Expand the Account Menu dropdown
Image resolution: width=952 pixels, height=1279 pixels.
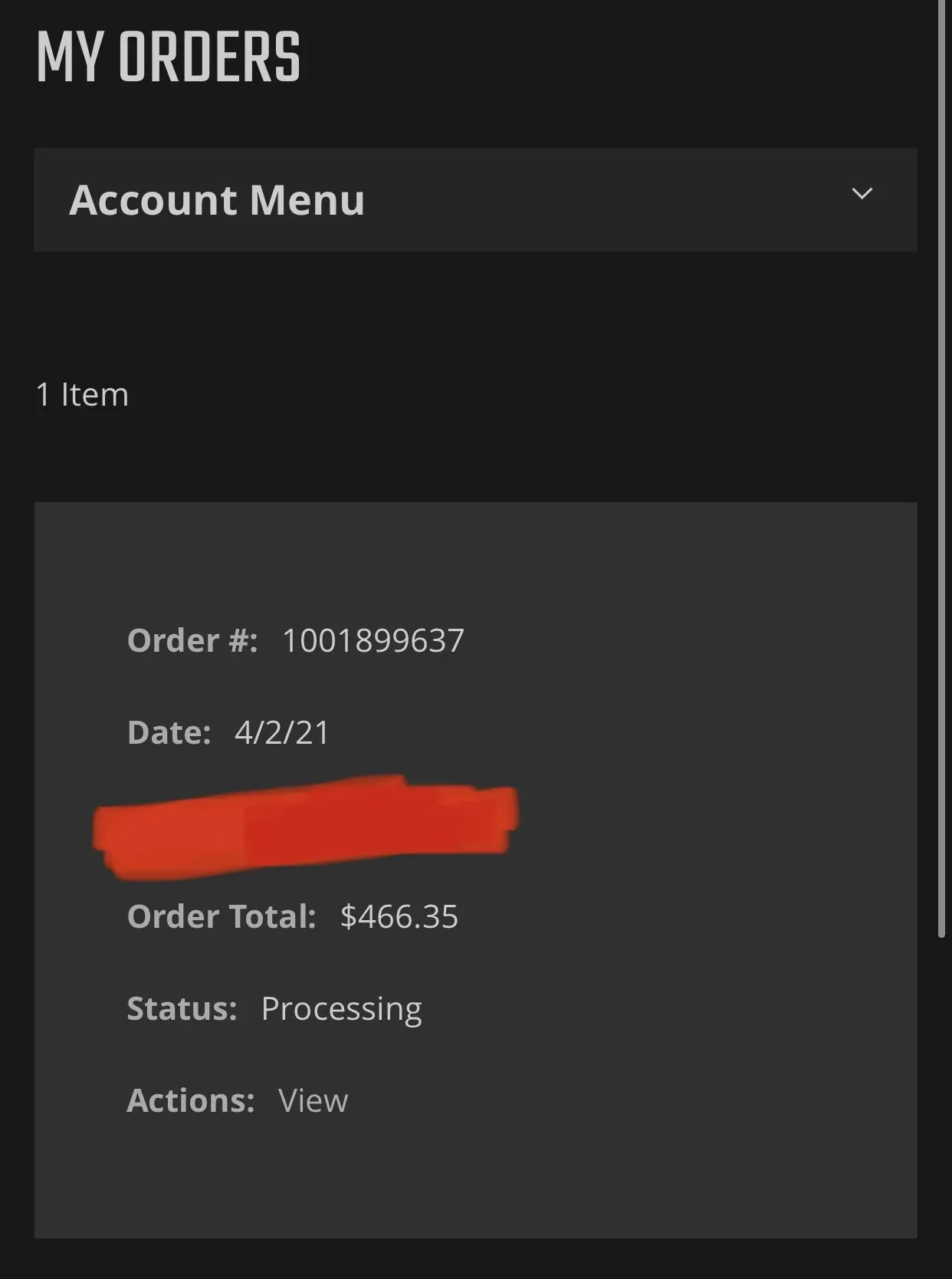(x=475, y=200)
